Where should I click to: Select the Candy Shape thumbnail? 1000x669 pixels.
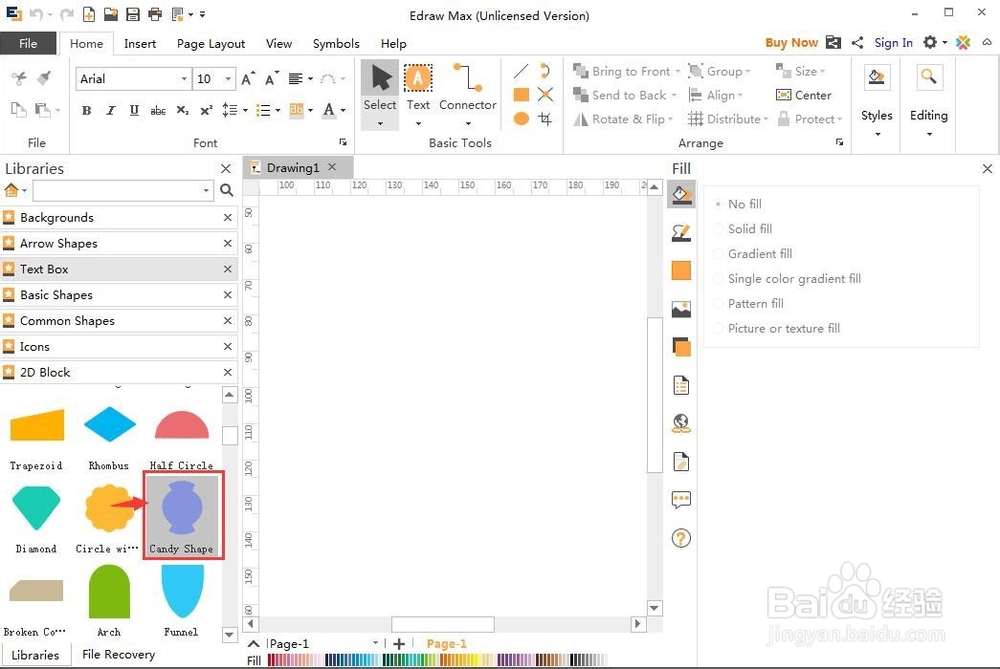point(184,515)
